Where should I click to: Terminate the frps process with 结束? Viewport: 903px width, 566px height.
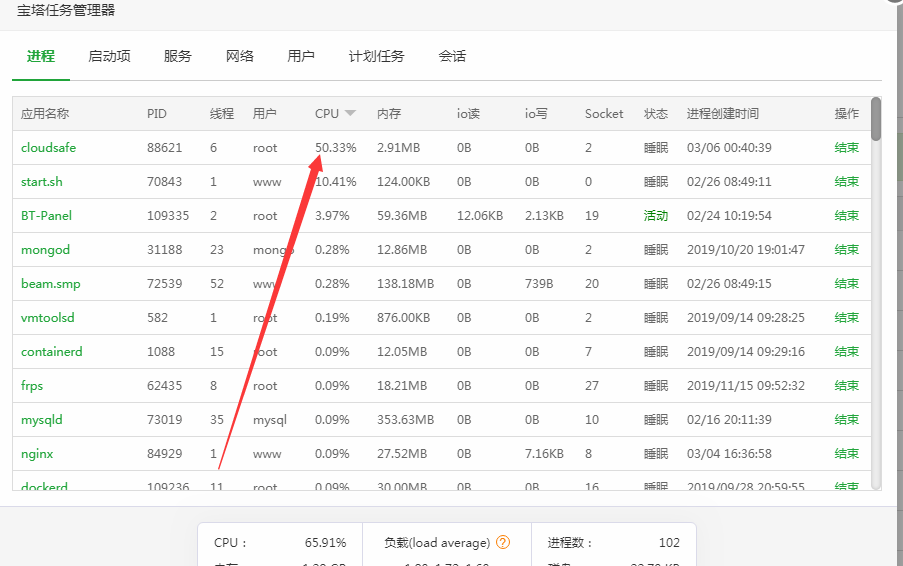tap(846, 386)
